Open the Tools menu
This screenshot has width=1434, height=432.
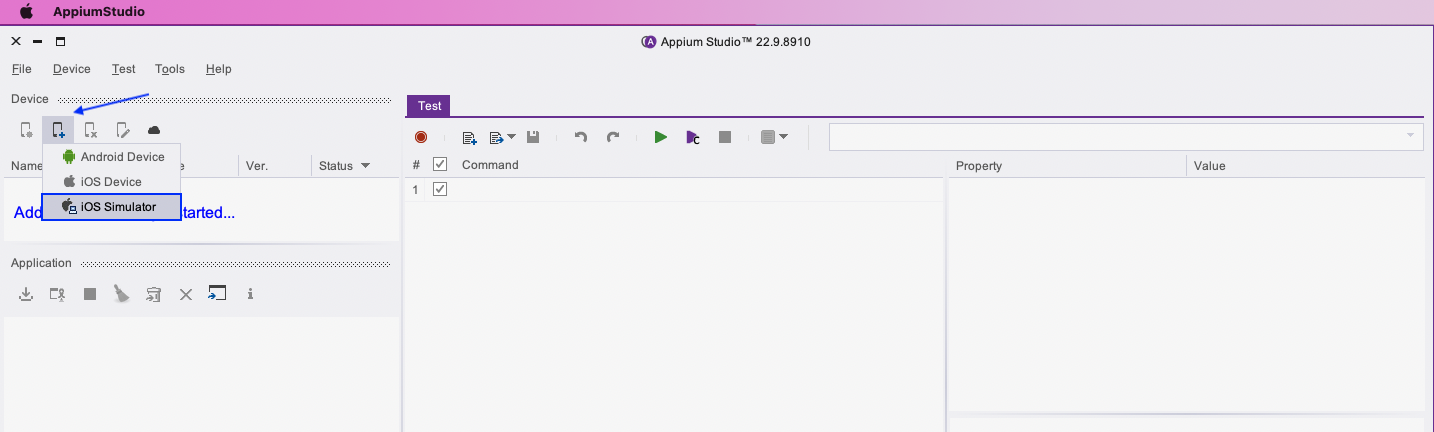click(170, 69)
